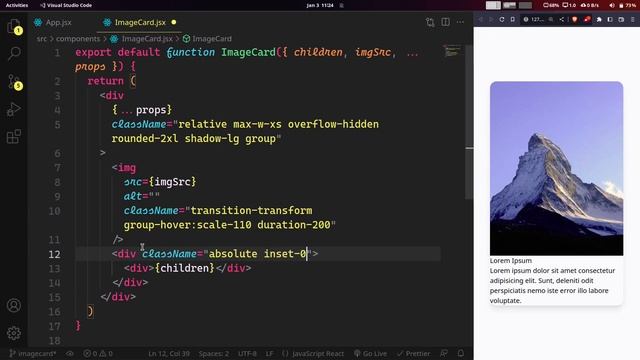Open Brave Shields lion icon
Viewport: 640px width, 360px height.
coord(575,19)
